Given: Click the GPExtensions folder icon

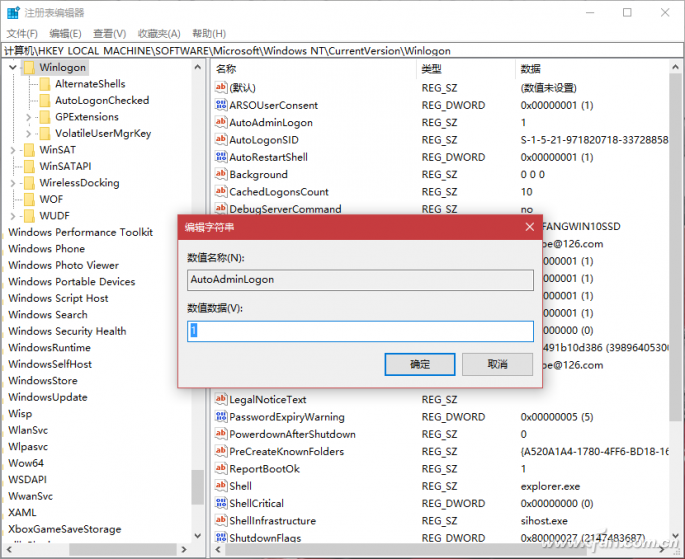Looking at the screenshot, I should [45, 117].
